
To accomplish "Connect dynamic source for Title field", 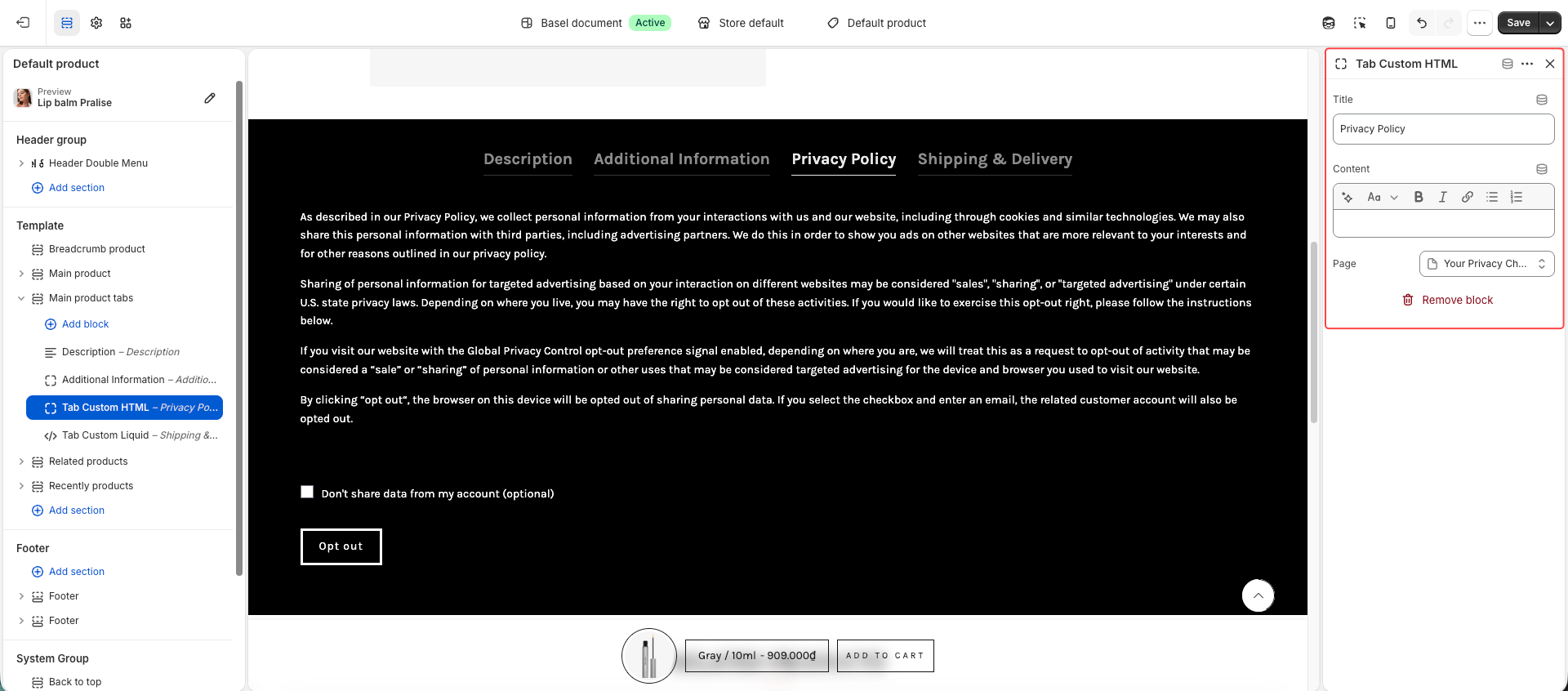I will [x=1542, y=100].
